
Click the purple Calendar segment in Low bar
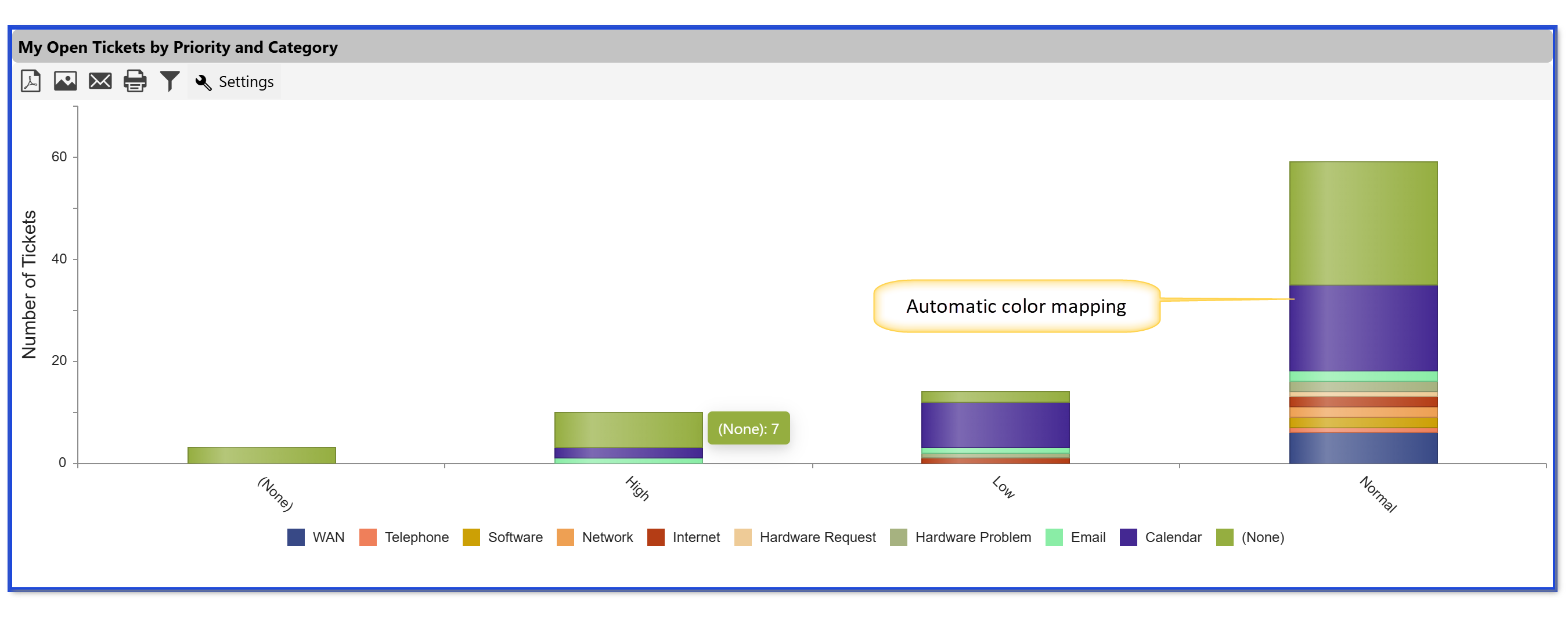995,425
